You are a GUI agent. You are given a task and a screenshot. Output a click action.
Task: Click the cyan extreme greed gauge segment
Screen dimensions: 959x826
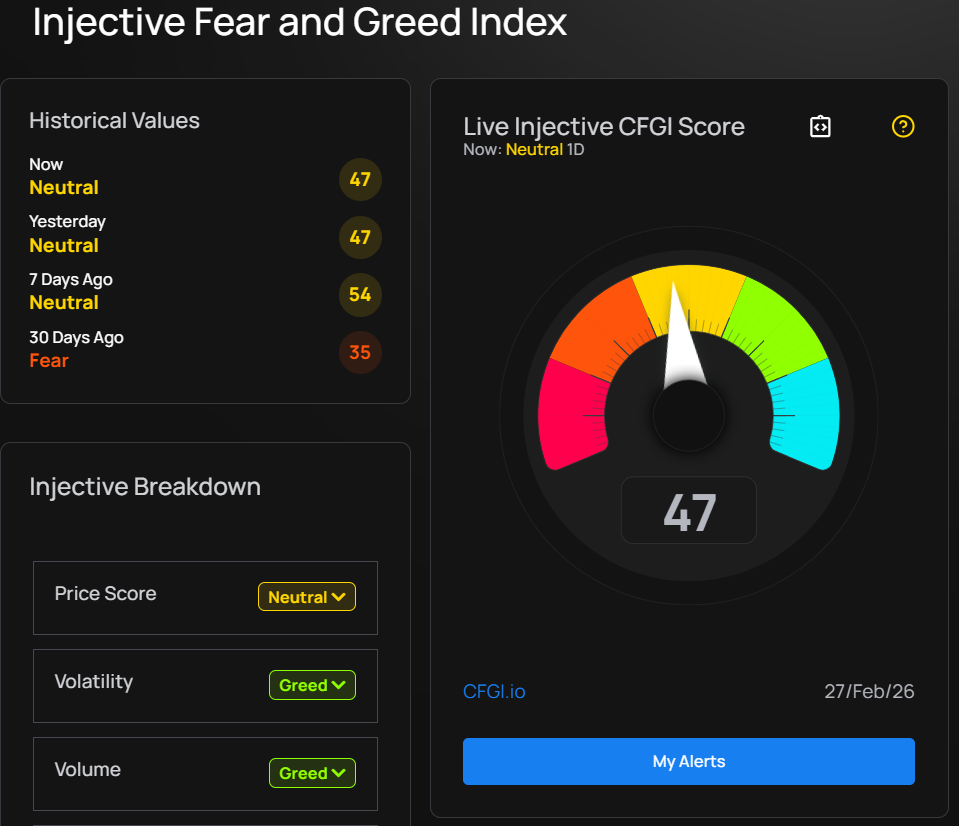[x=807, y=416]
